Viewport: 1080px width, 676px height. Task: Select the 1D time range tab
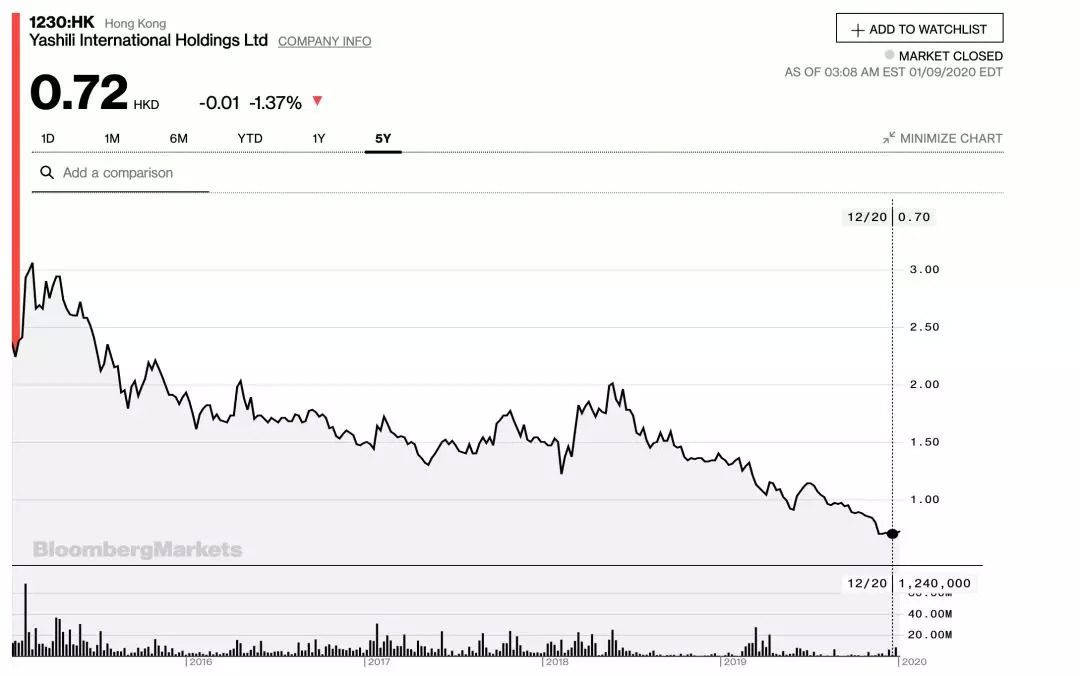[48, 138]
